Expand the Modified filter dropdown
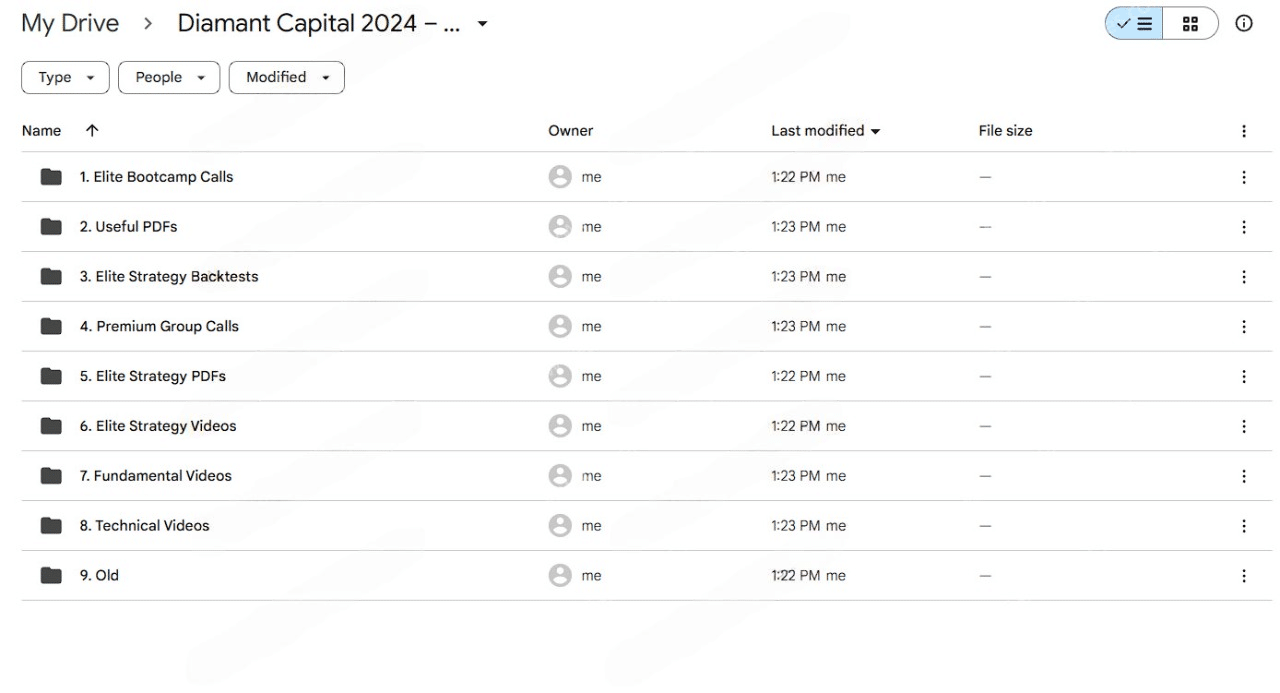Viewport: 1280px width, 693px height. point(286,78)
